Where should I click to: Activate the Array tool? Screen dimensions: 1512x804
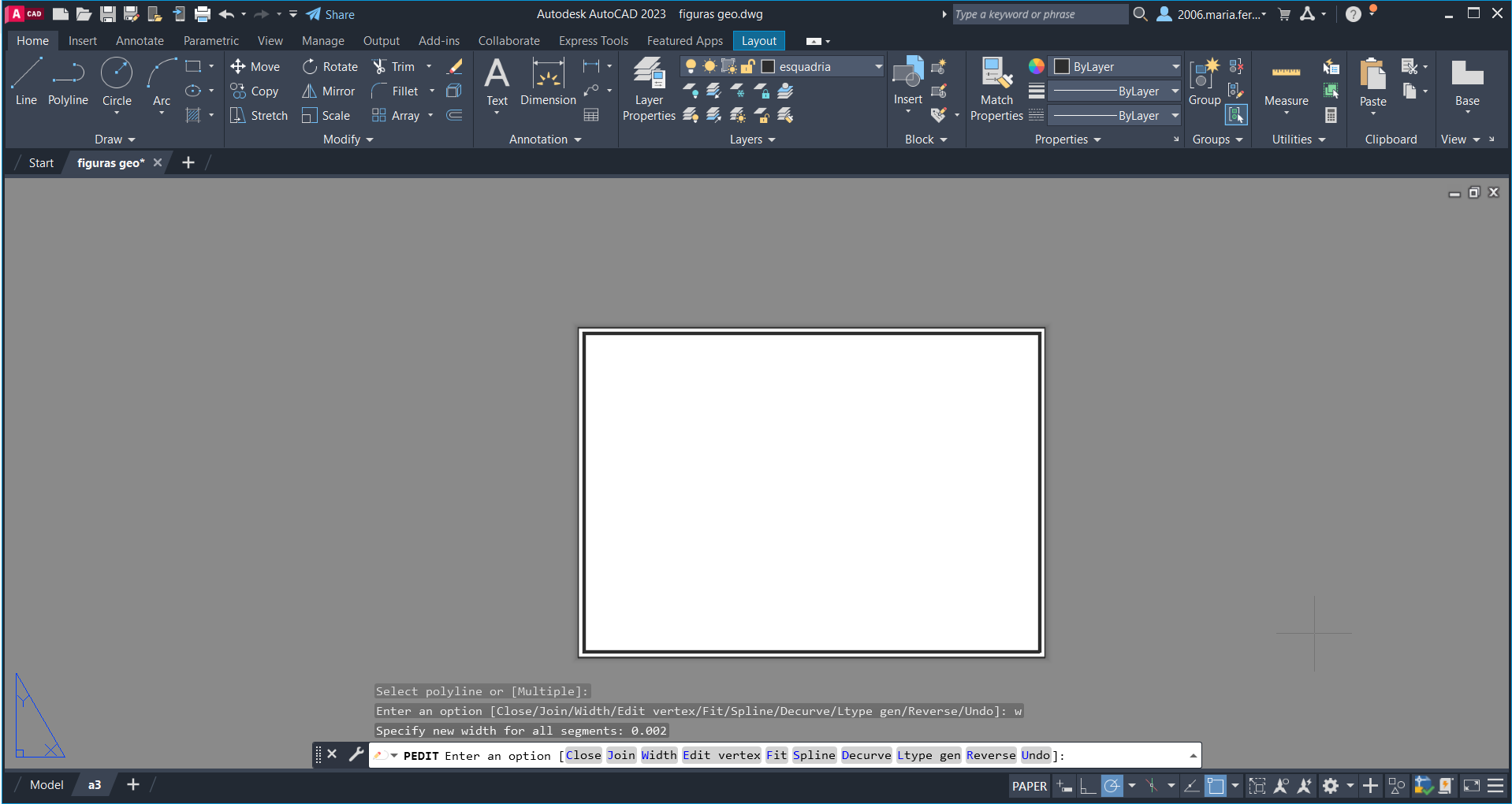tap(395, 116)
